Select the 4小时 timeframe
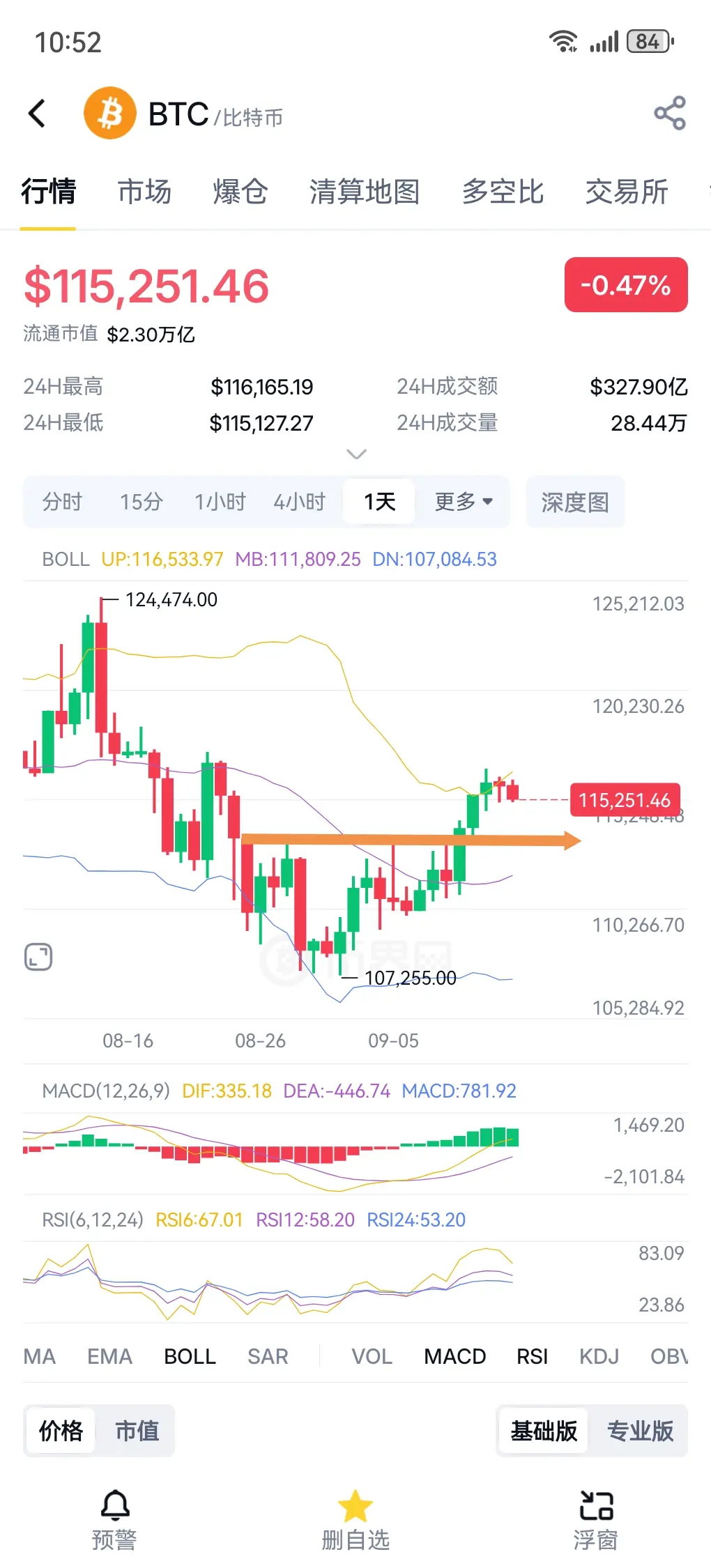The height and width of the screenshot is (1568, 711). point(300,502)
